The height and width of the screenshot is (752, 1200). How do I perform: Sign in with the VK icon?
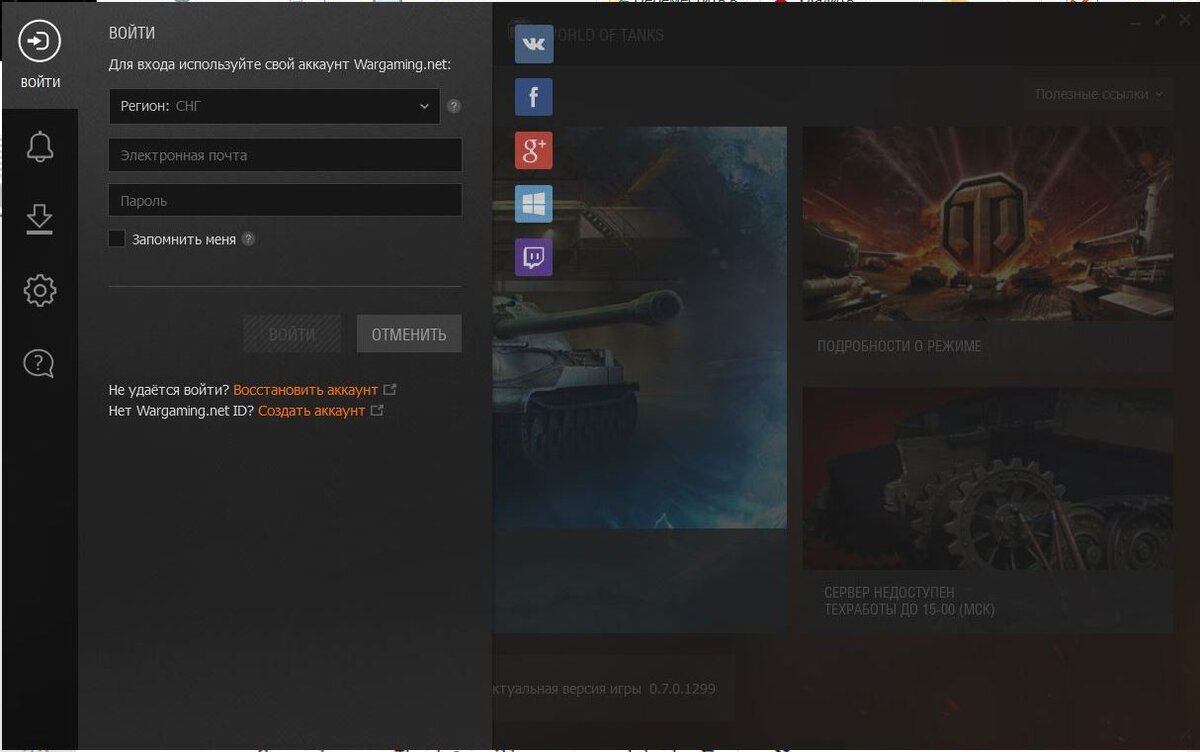pyautogui.click(x=534, y=44)
